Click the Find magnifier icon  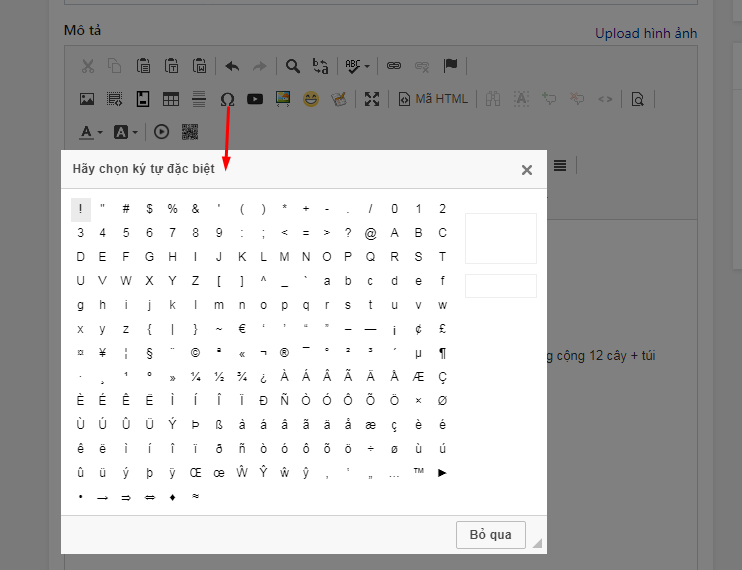point(293,66)
